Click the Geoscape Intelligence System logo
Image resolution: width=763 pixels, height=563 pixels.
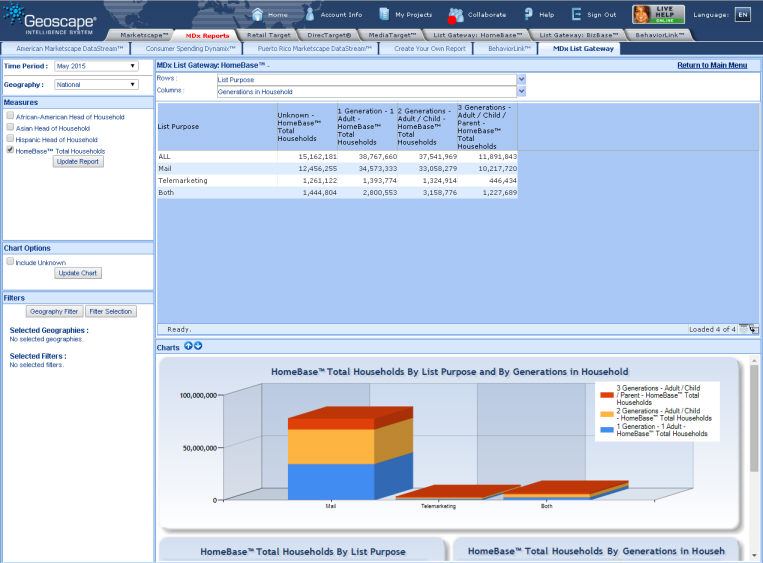[x=50, y=19]
